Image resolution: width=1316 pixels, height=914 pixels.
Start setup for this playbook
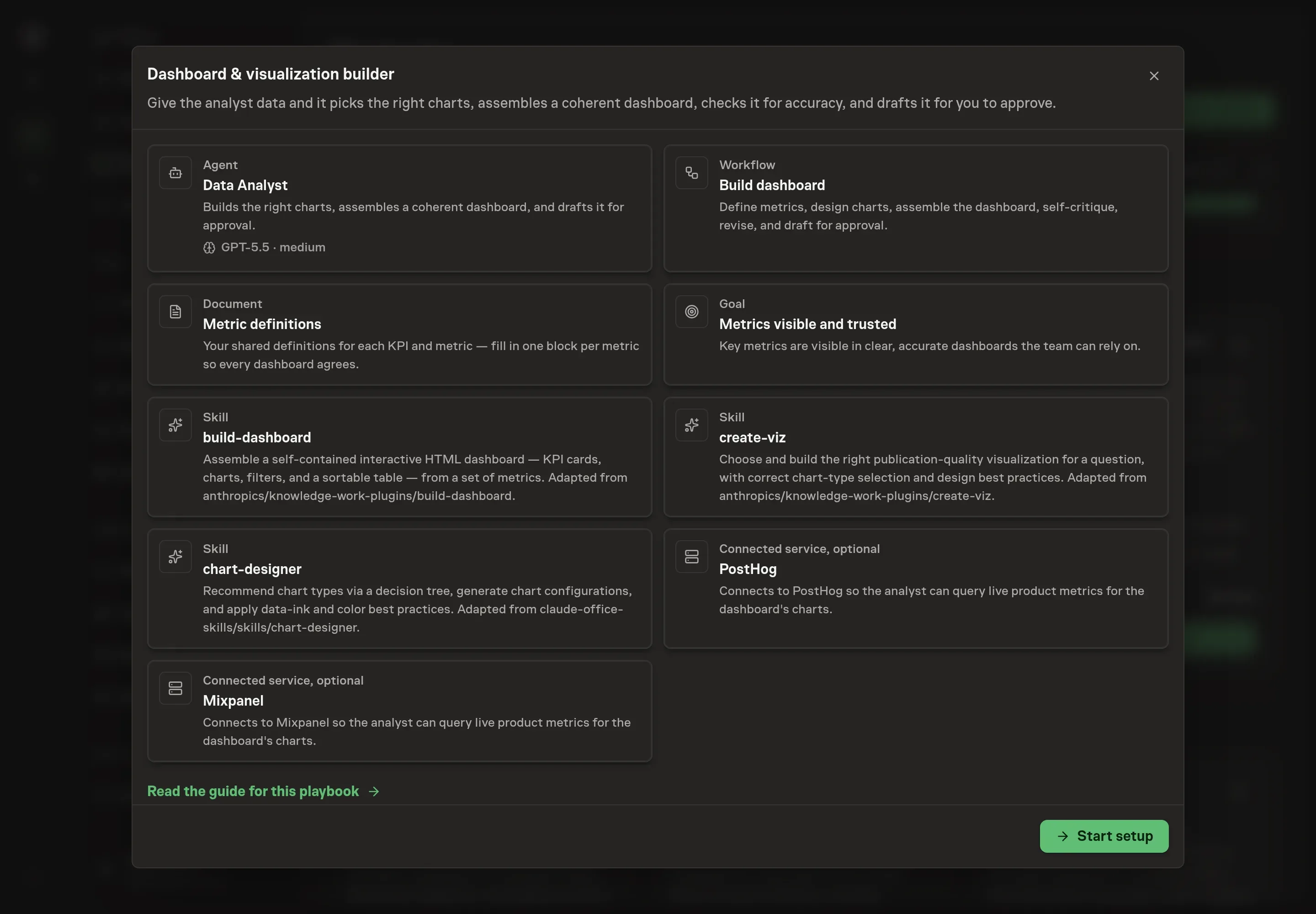[1104, 836]
